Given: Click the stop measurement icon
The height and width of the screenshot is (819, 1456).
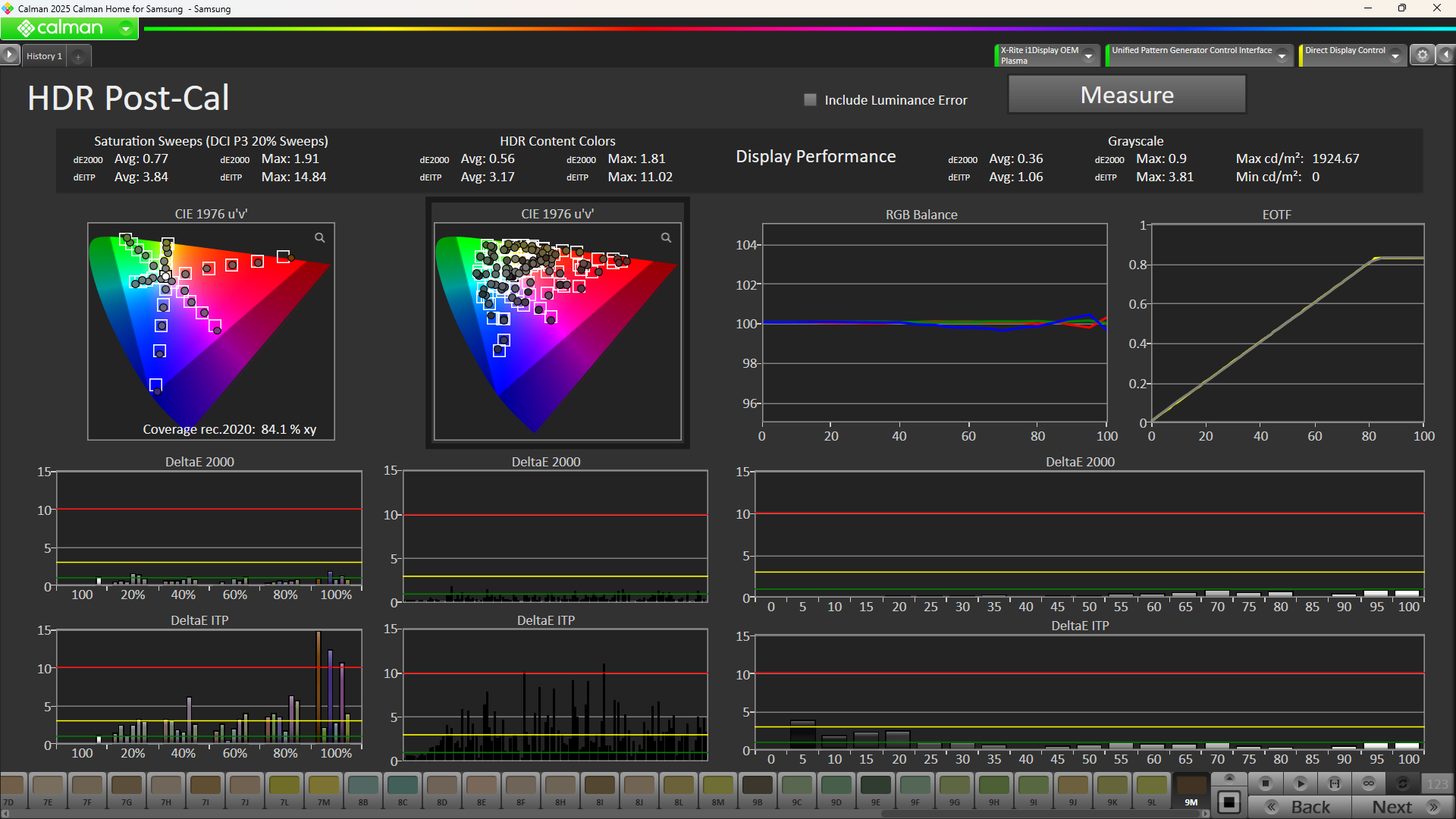Looking at the screenshot, I should tap(1265, 783).
